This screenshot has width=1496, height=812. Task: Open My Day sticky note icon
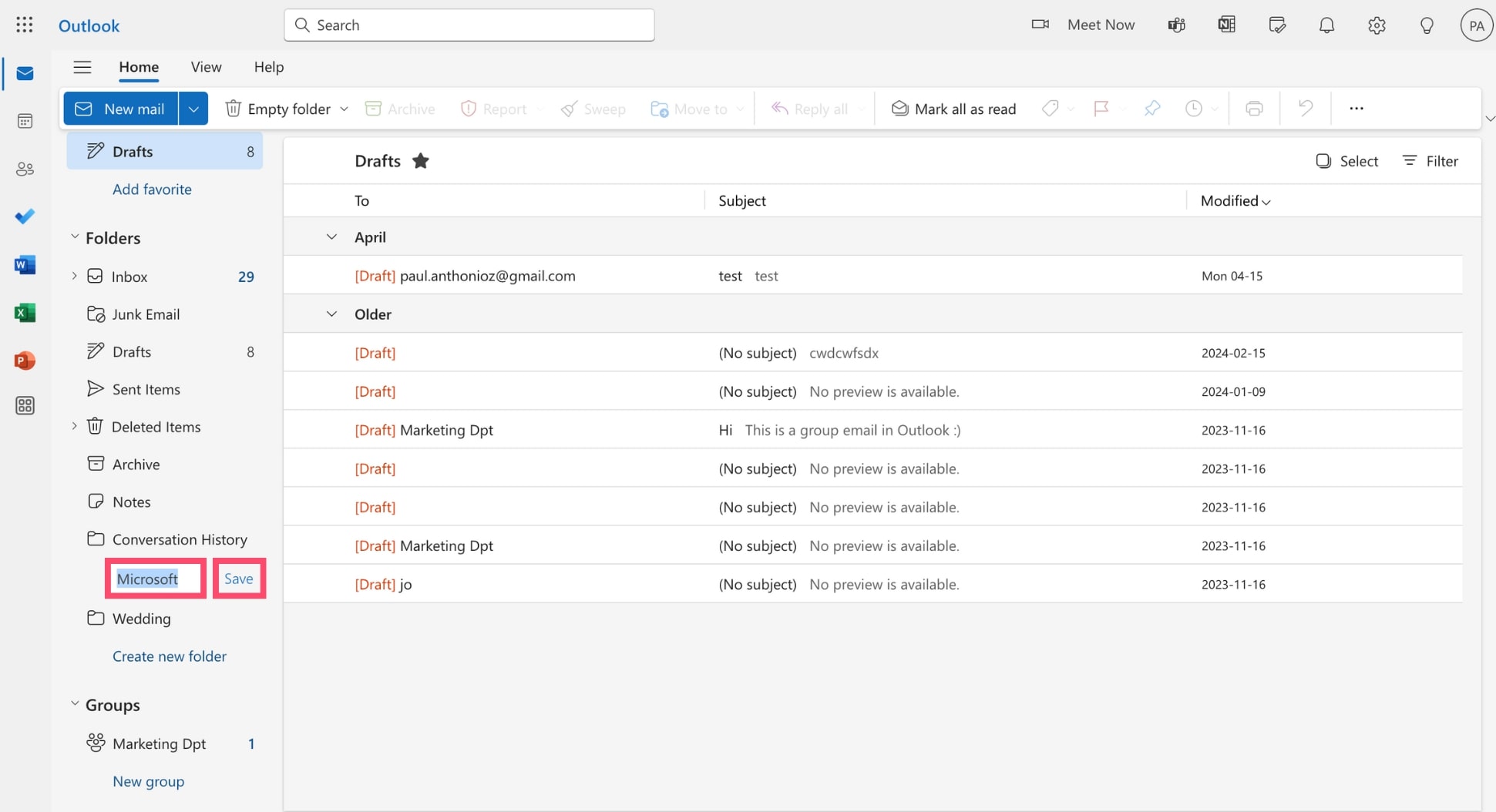coord(1277,25)
